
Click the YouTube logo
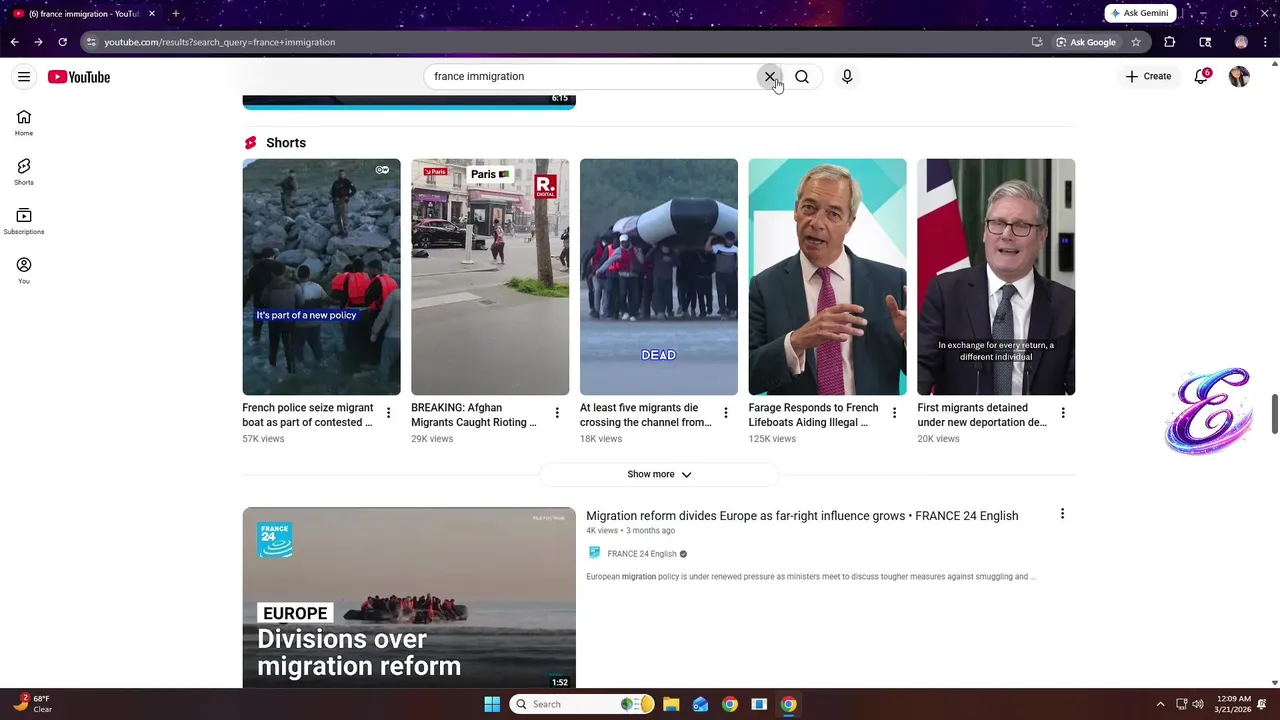click(x=79, y=77)
